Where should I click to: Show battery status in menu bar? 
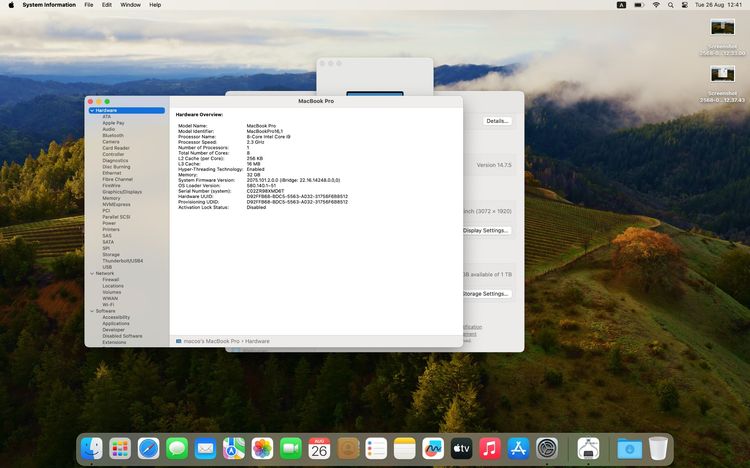pyautogui.click(x=639, y=5)
